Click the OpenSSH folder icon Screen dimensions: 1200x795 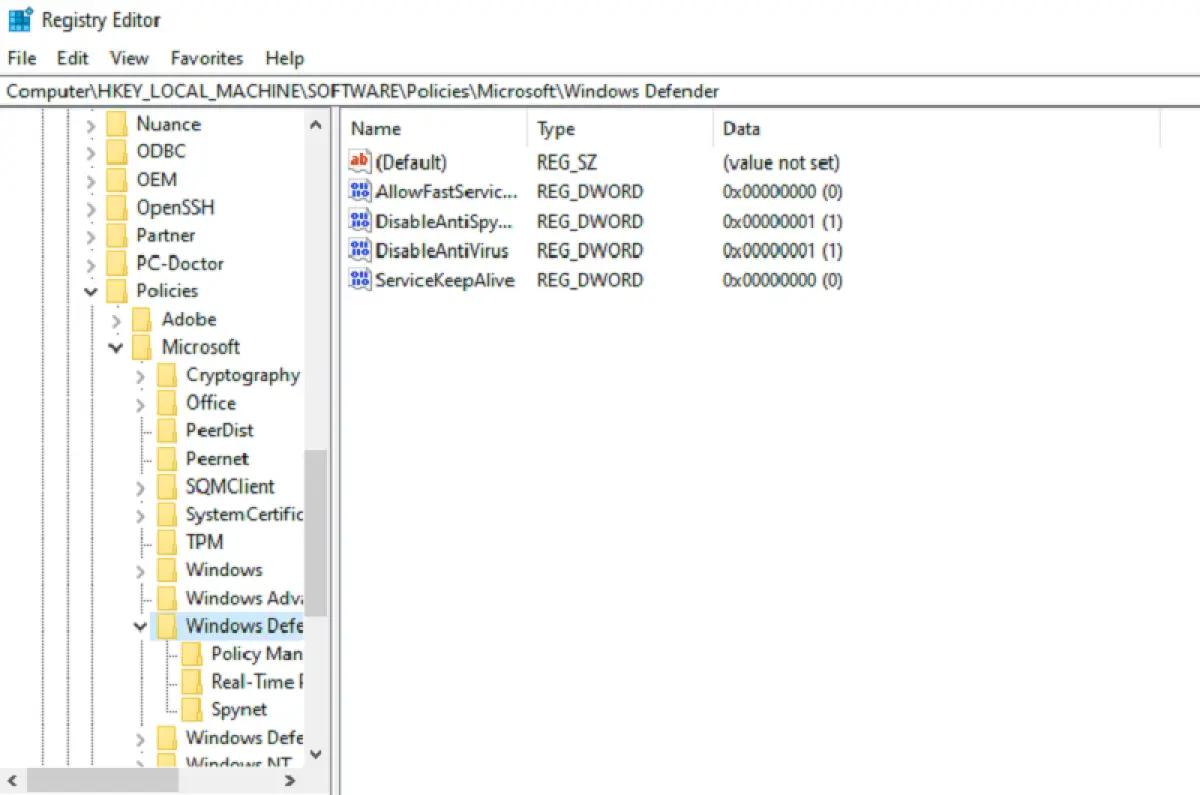118,208
